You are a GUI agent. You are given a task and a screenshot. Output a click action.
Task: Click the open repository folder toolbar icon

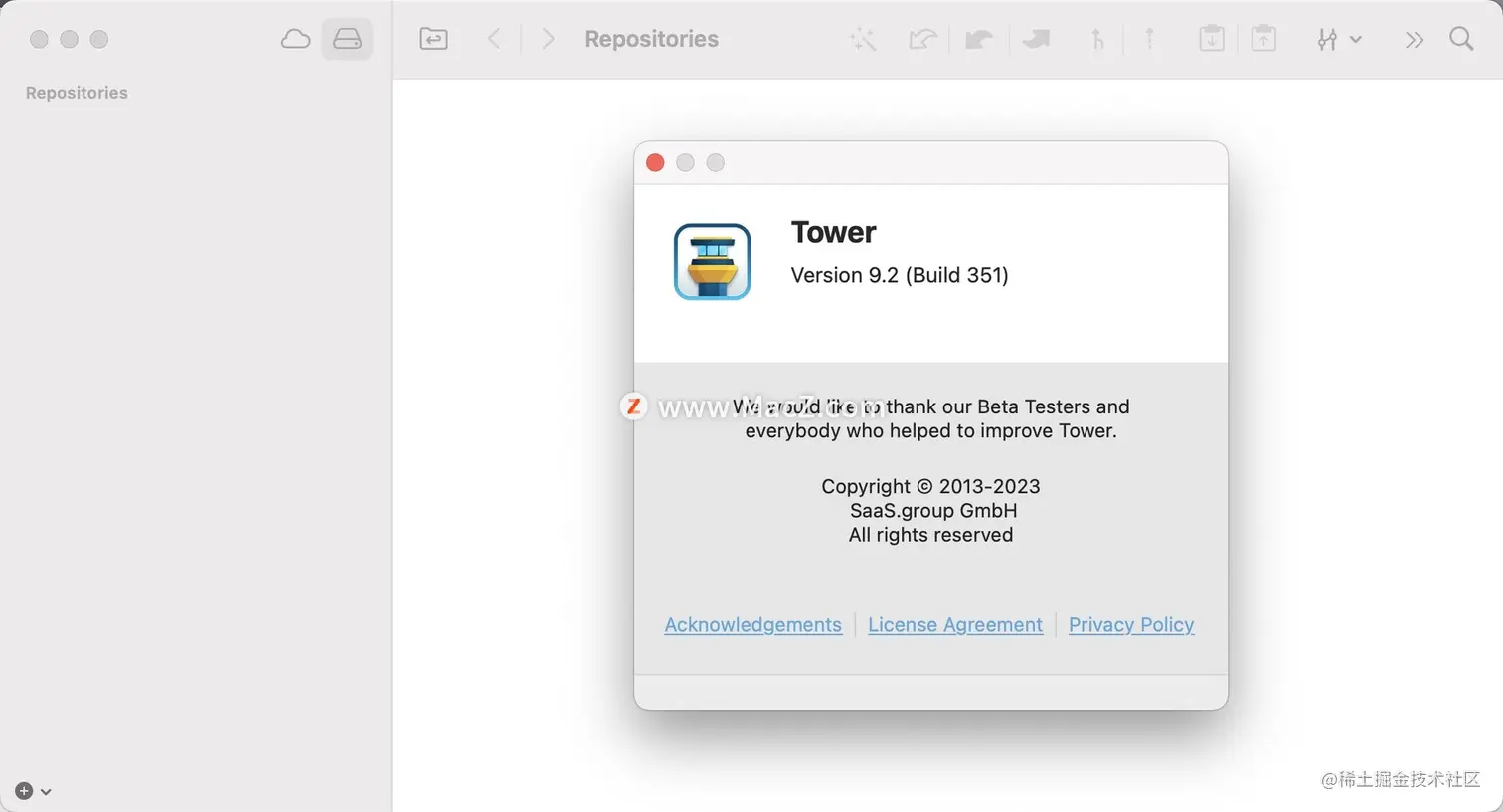(x=433, y=39)
